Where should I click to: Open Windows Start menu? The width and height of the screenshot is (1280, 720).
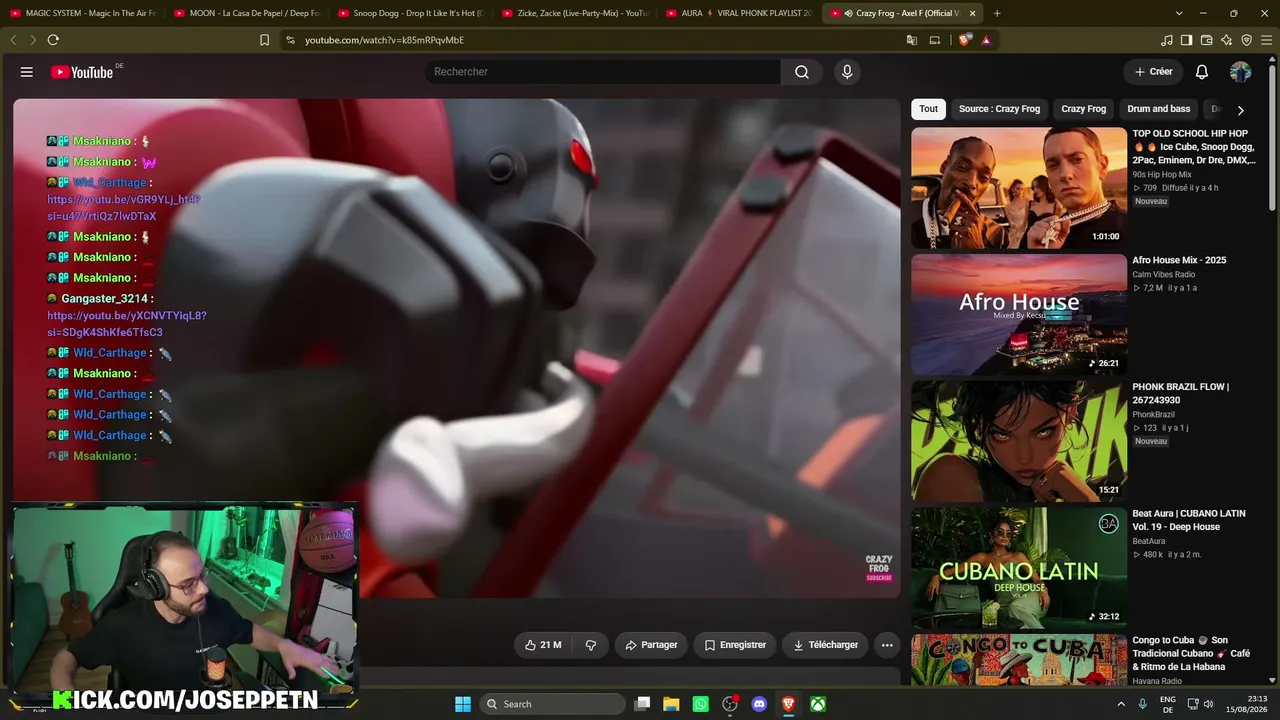click(463, 704)
